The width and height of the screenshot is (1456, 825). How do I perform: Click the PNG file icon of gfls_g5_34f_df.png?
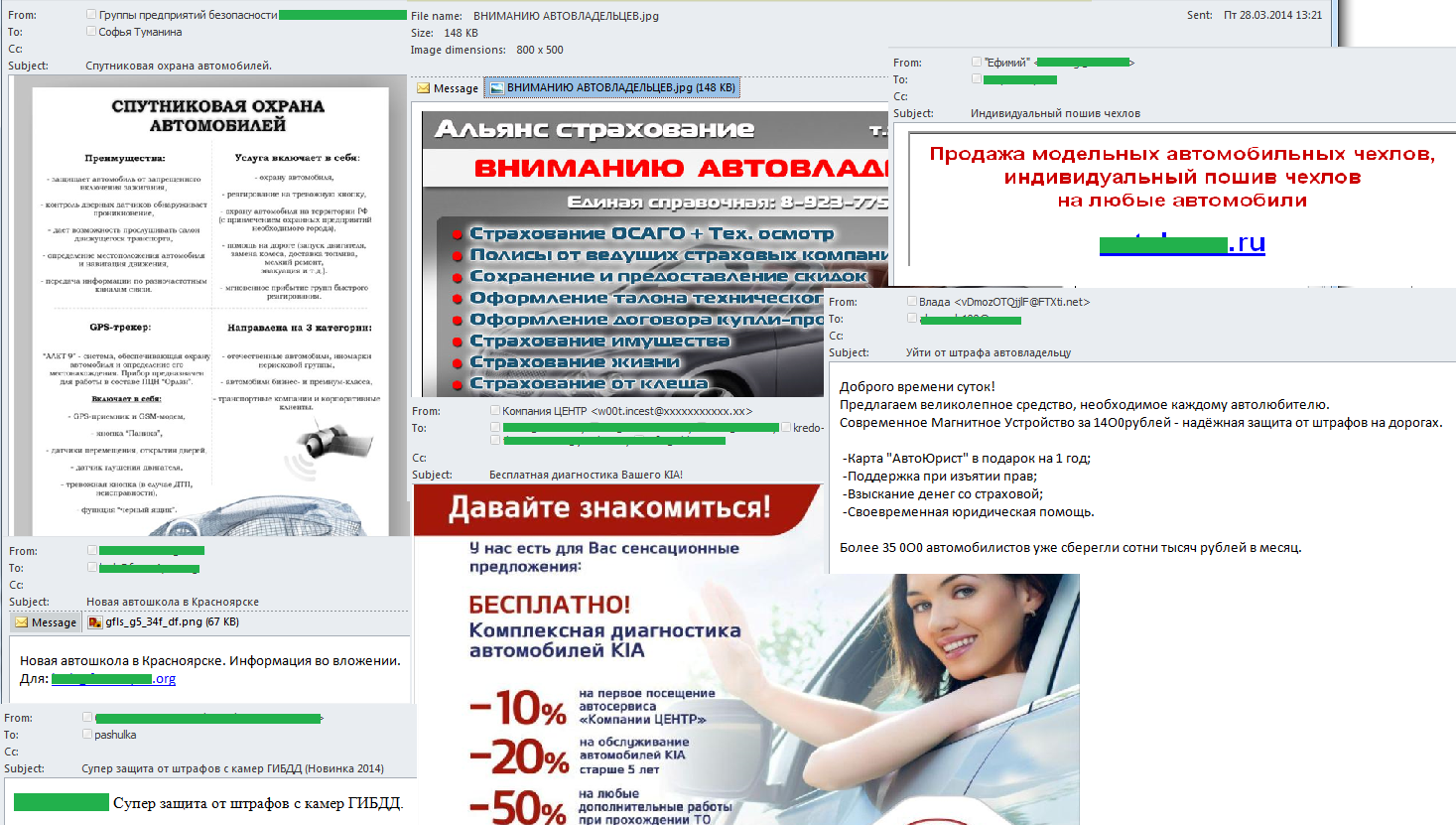(x=95, y=622)
